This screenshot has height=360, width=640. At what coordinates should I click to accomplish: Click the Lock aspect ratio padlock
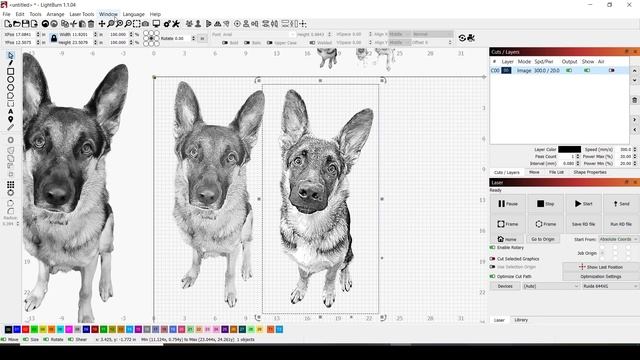[53, 38]
